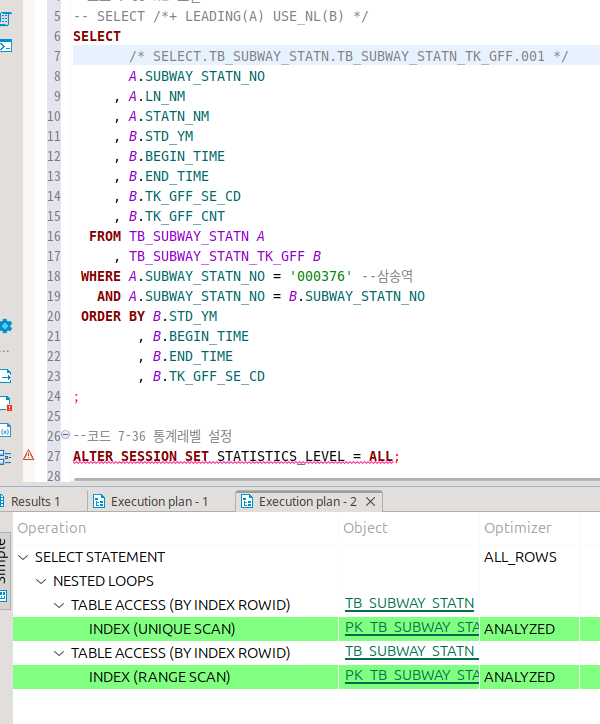Show the server output panel icon
The height and width of the screenshot is (724, 600).
point(5,377)
